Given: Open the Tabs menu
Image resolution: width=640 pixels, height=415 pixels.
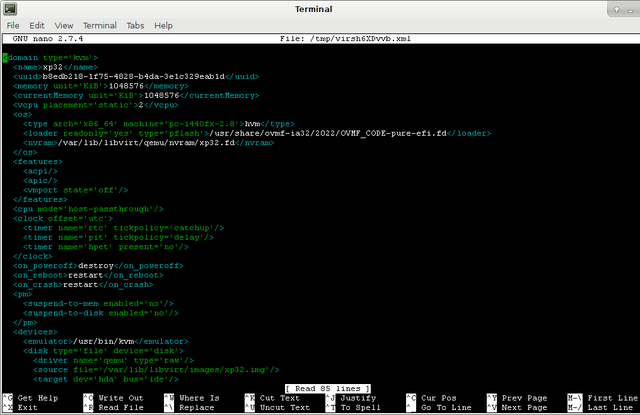Looking at the screenshot, I should [x=135, y=25].
